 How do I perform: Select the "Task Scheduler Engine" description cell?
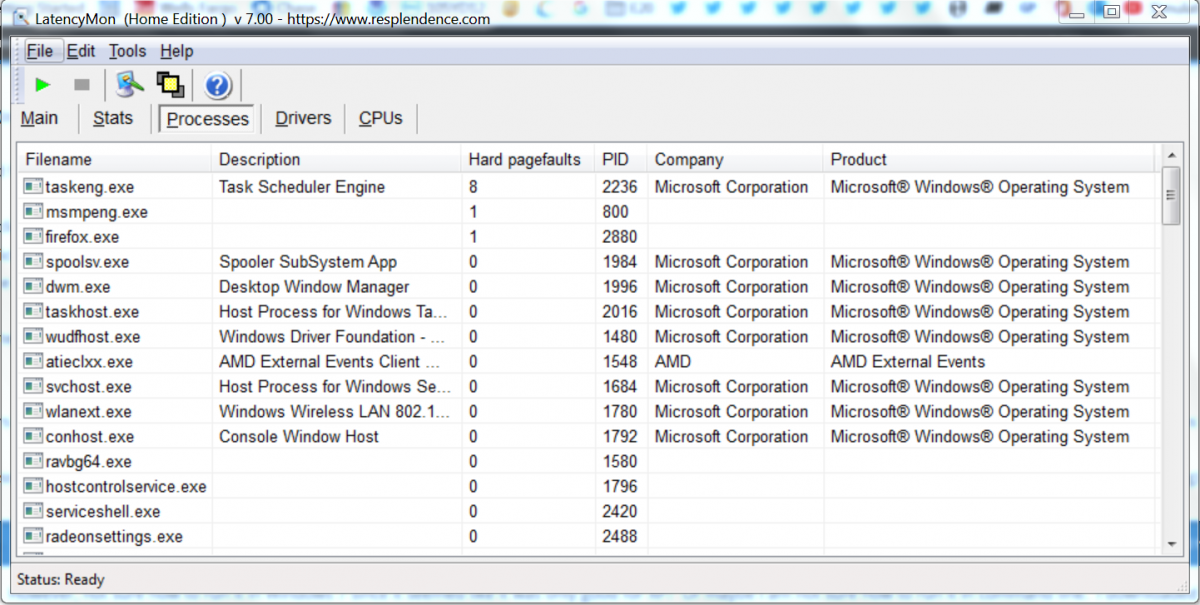pyautogui.click(x=302, y=187)
